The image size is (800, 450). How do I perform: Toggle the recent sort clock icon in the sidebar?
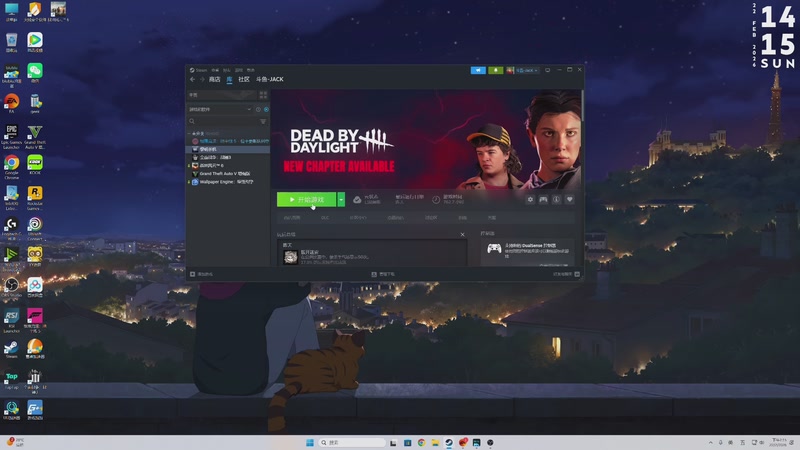tap(258, 109)
